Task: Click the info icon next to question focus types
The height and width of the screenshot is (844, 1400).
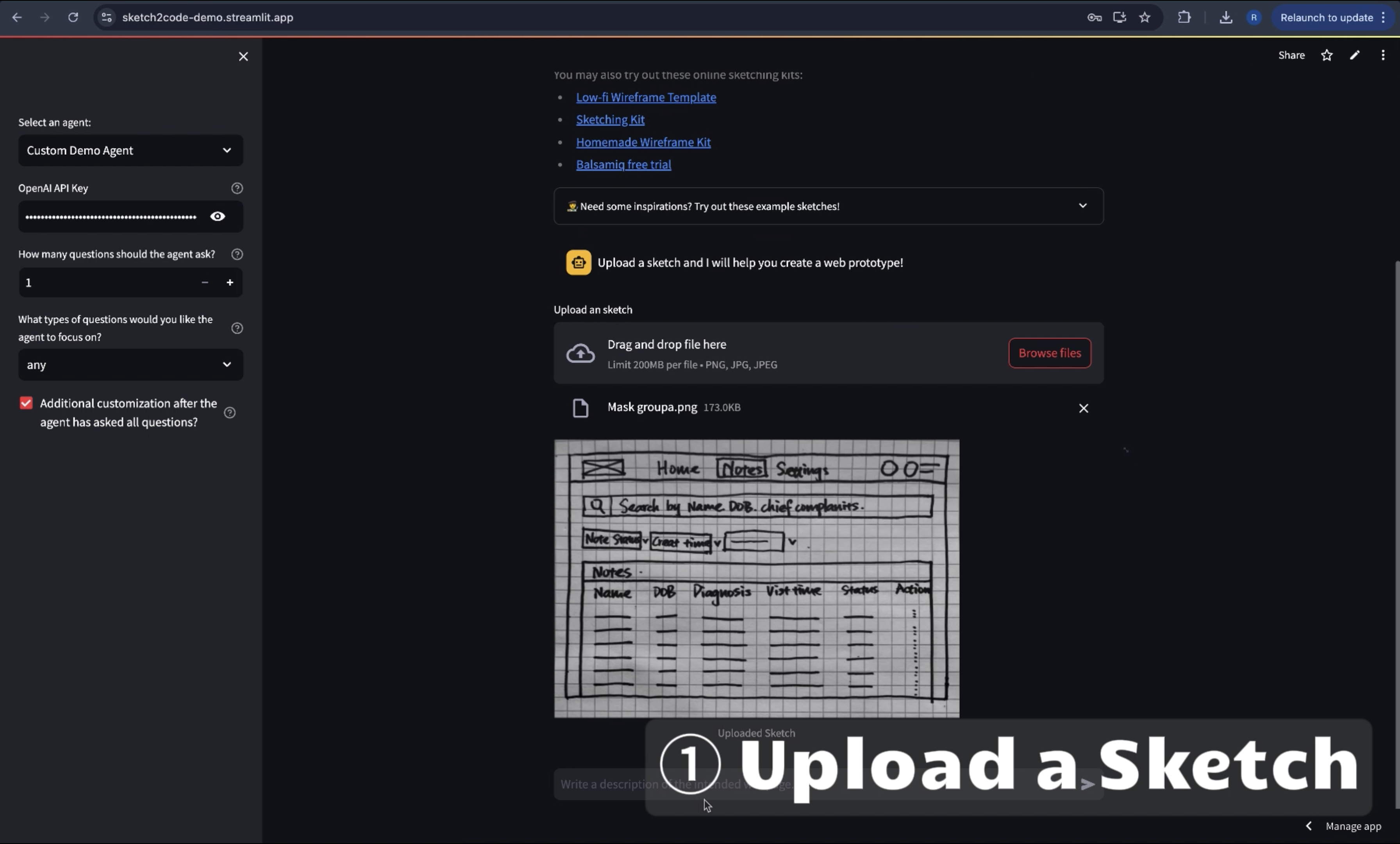Action: (237, 327)
